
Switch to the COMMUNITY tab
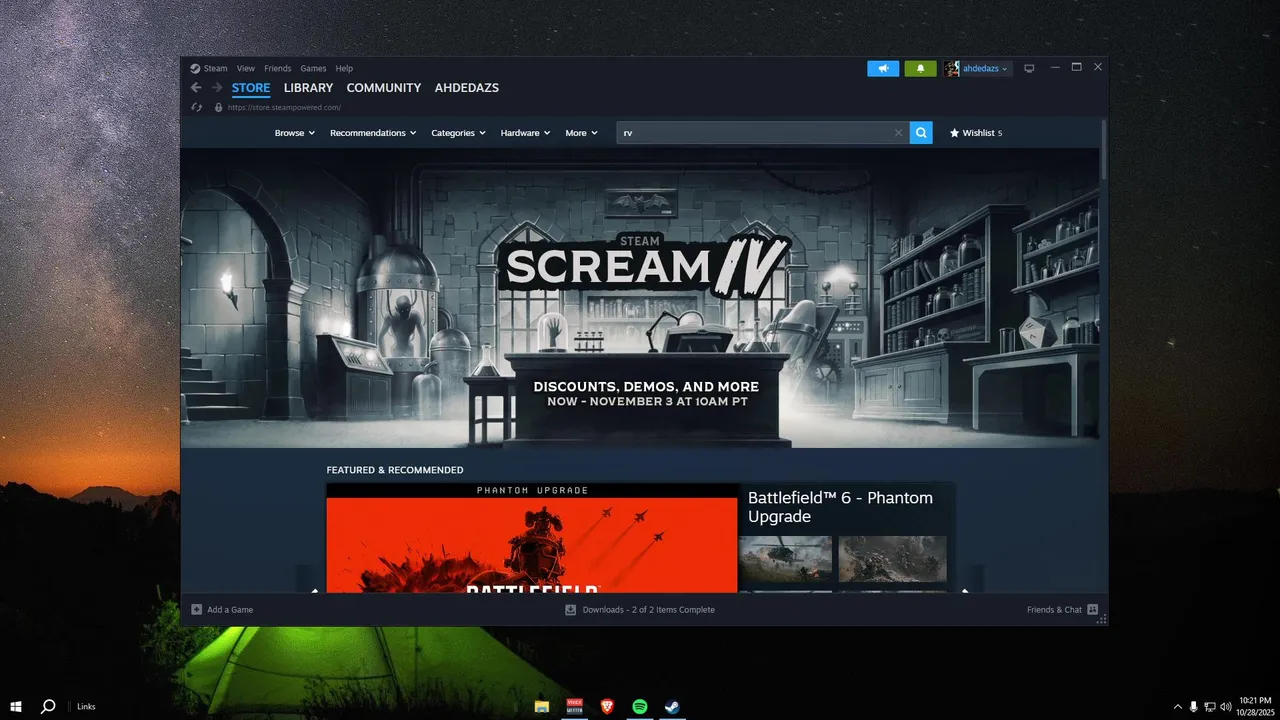pyautogui.click(x=384, y=88)
